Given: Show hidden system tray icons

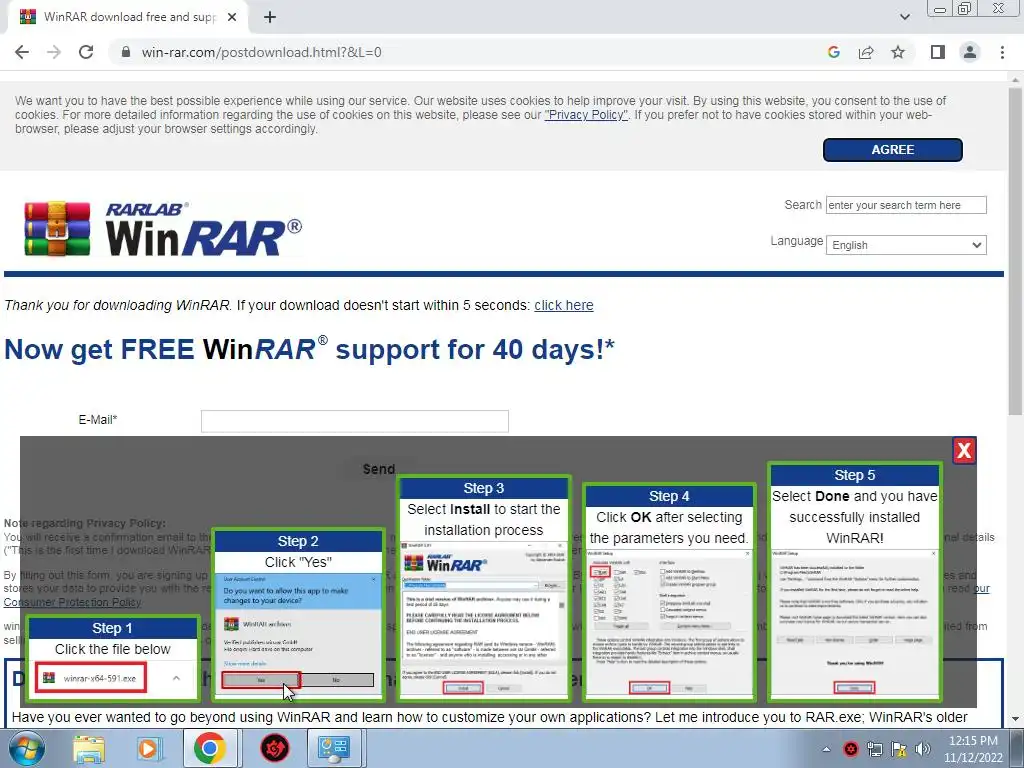Looking at the screenshot, I should [x=826, y=749].
